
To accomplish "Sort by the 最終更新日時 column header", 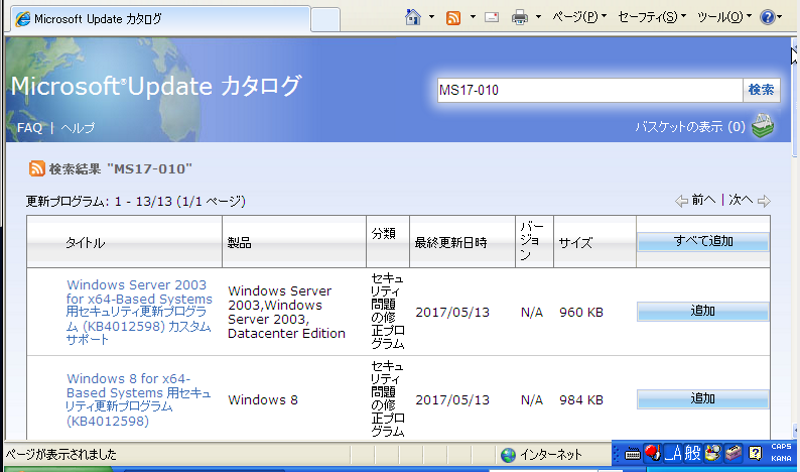I will tap(451, 243).
